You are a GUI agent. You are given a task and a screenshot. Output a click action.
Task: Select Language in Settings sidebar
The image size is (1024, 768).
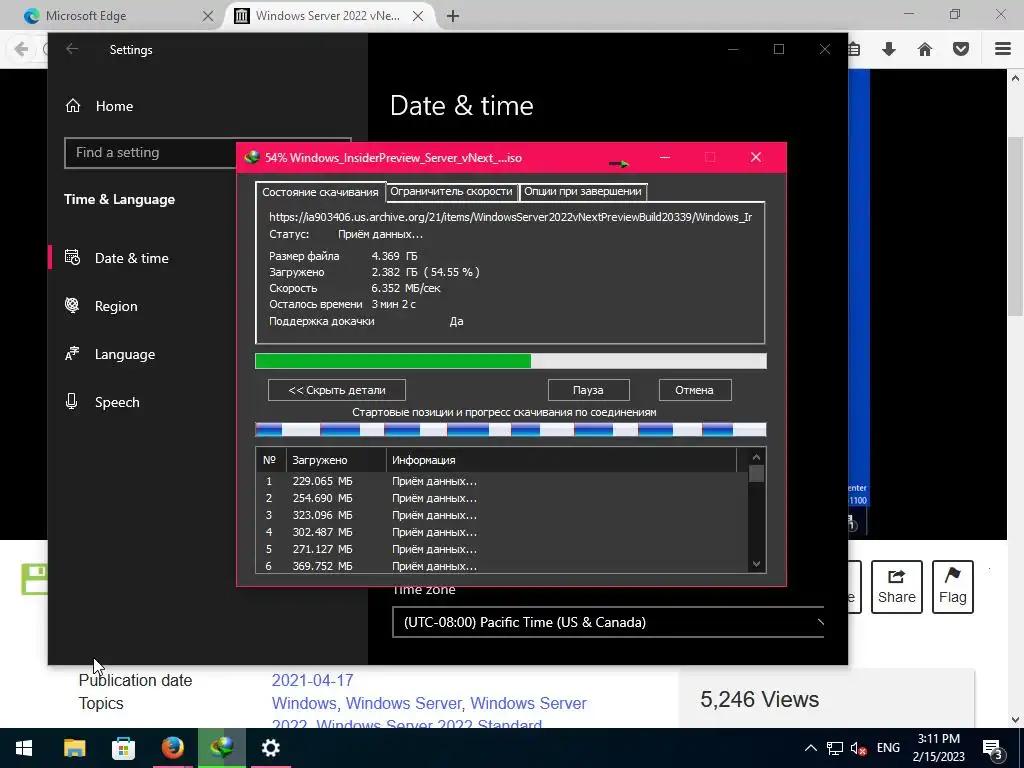[x=125, y=354]
